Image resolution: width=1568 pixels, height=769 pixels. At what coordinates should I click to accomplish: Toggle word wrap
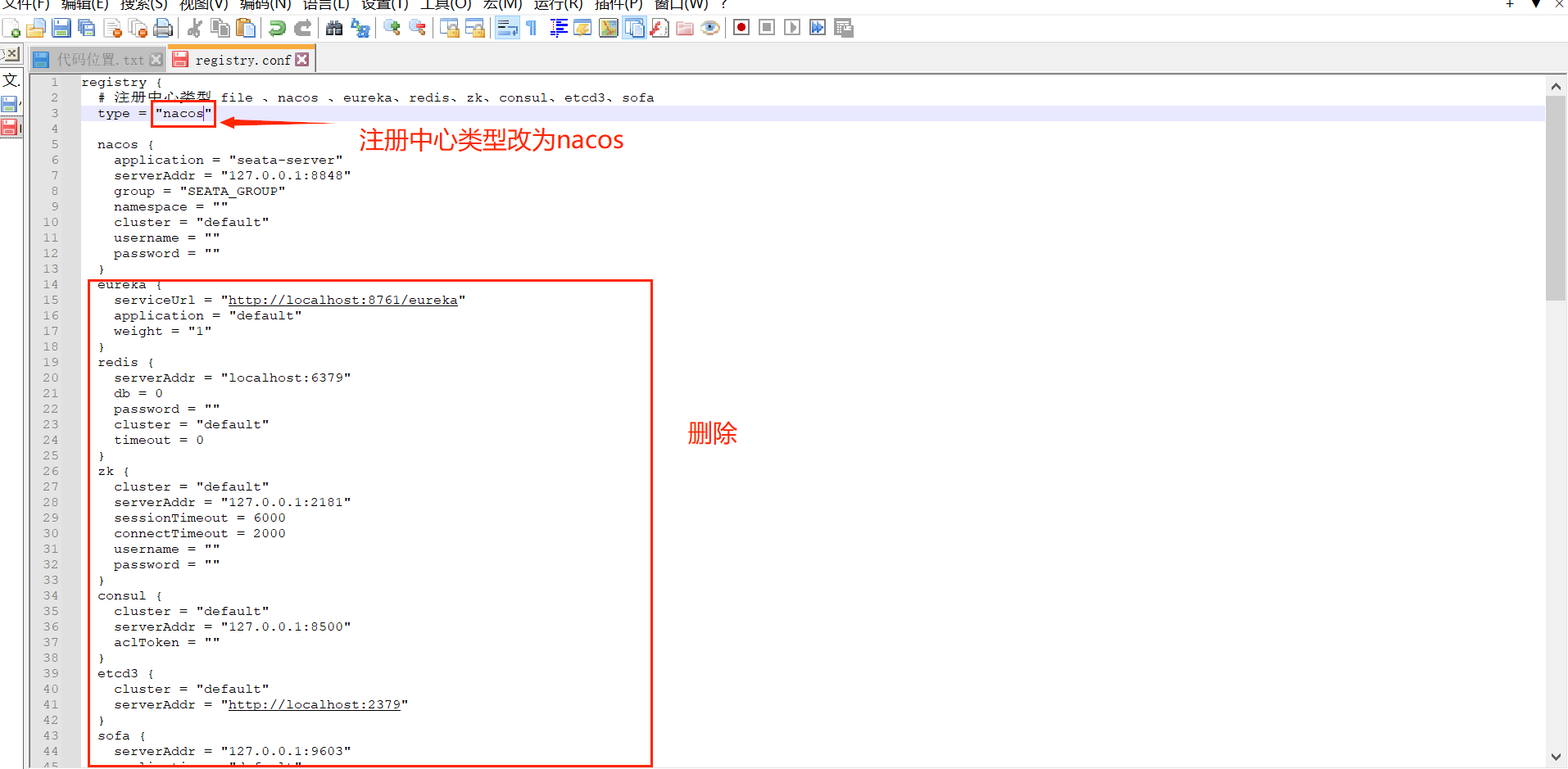507,29
